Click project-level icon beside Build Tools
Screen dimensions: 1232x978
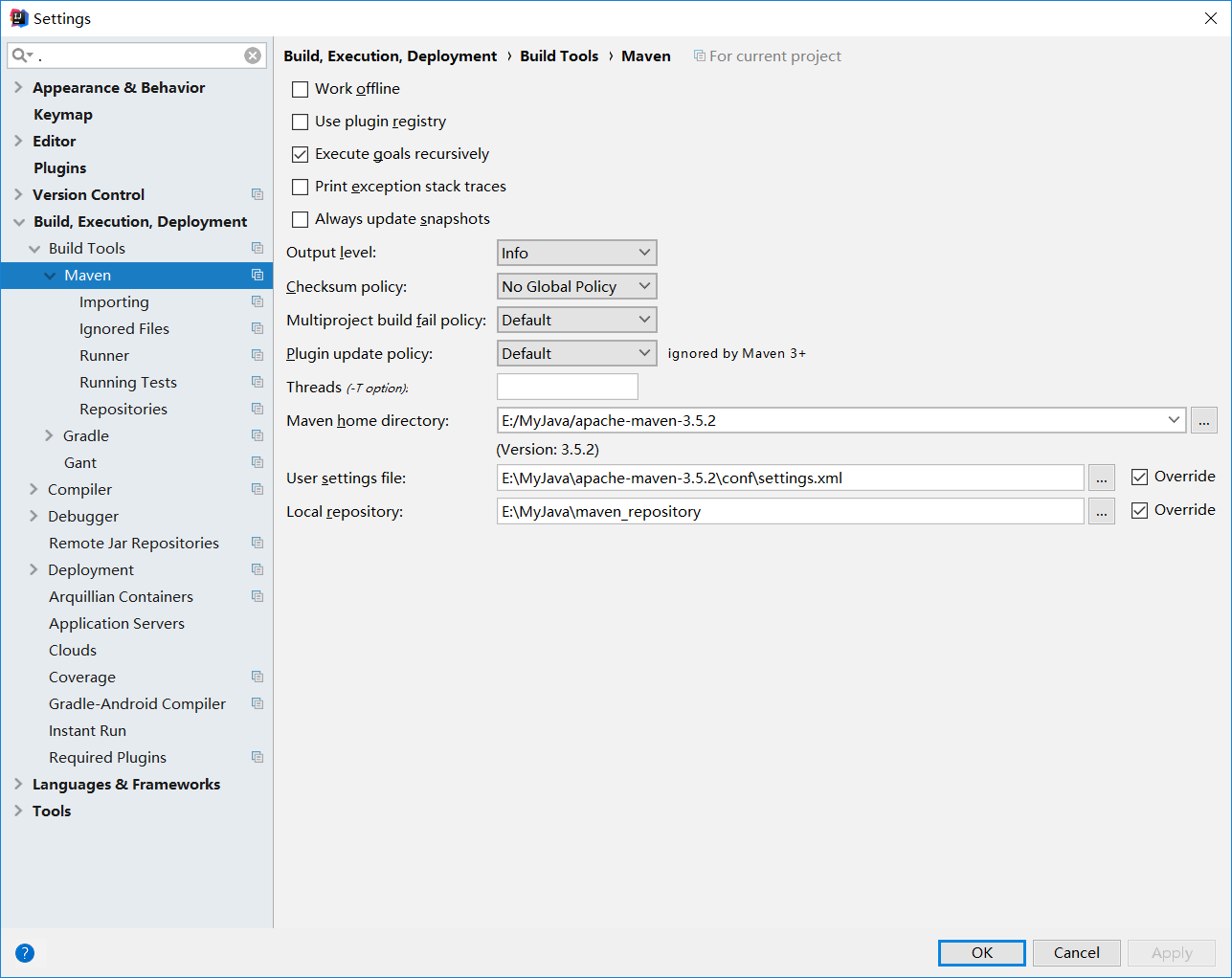coord(258,248)
